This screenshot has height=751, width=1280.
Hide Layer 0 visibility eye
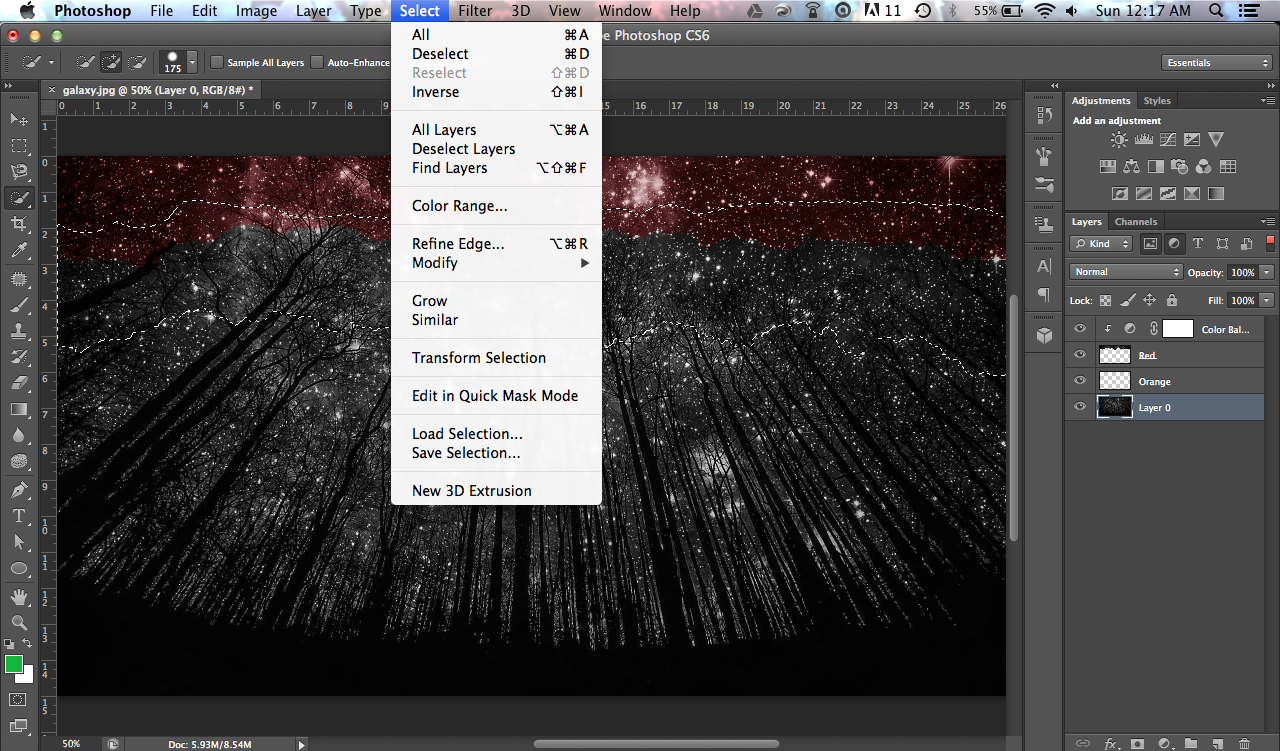click(1080, 407)
